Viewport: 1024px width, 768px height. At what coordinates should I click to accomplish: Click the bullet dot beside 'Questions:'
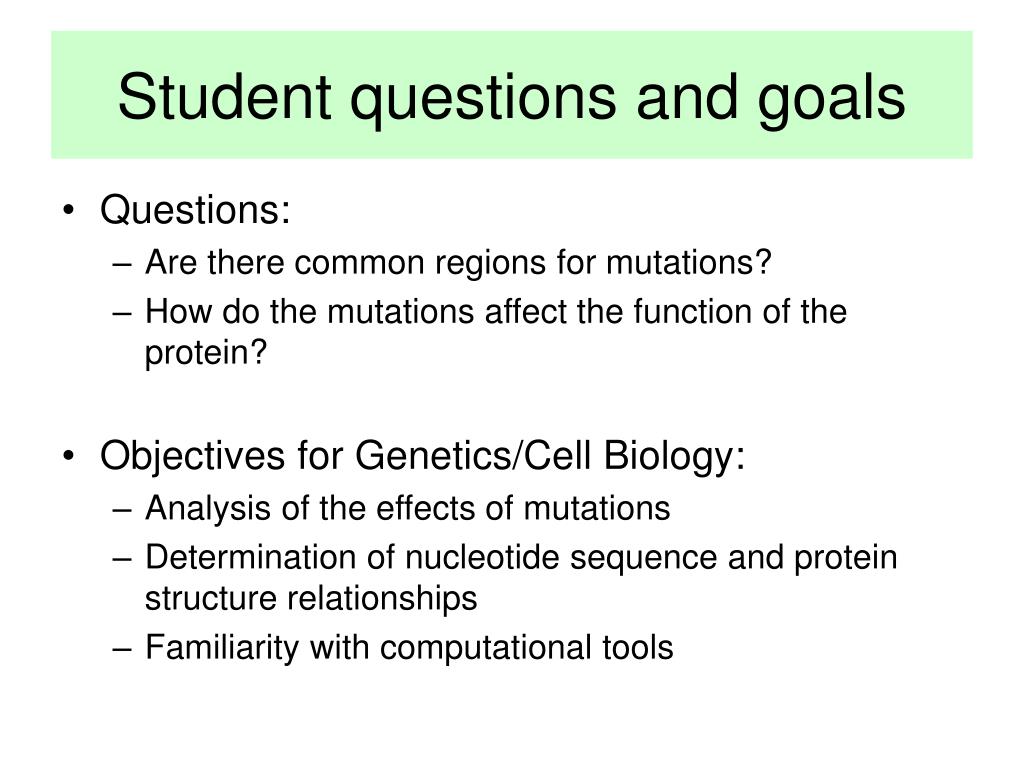69,212
